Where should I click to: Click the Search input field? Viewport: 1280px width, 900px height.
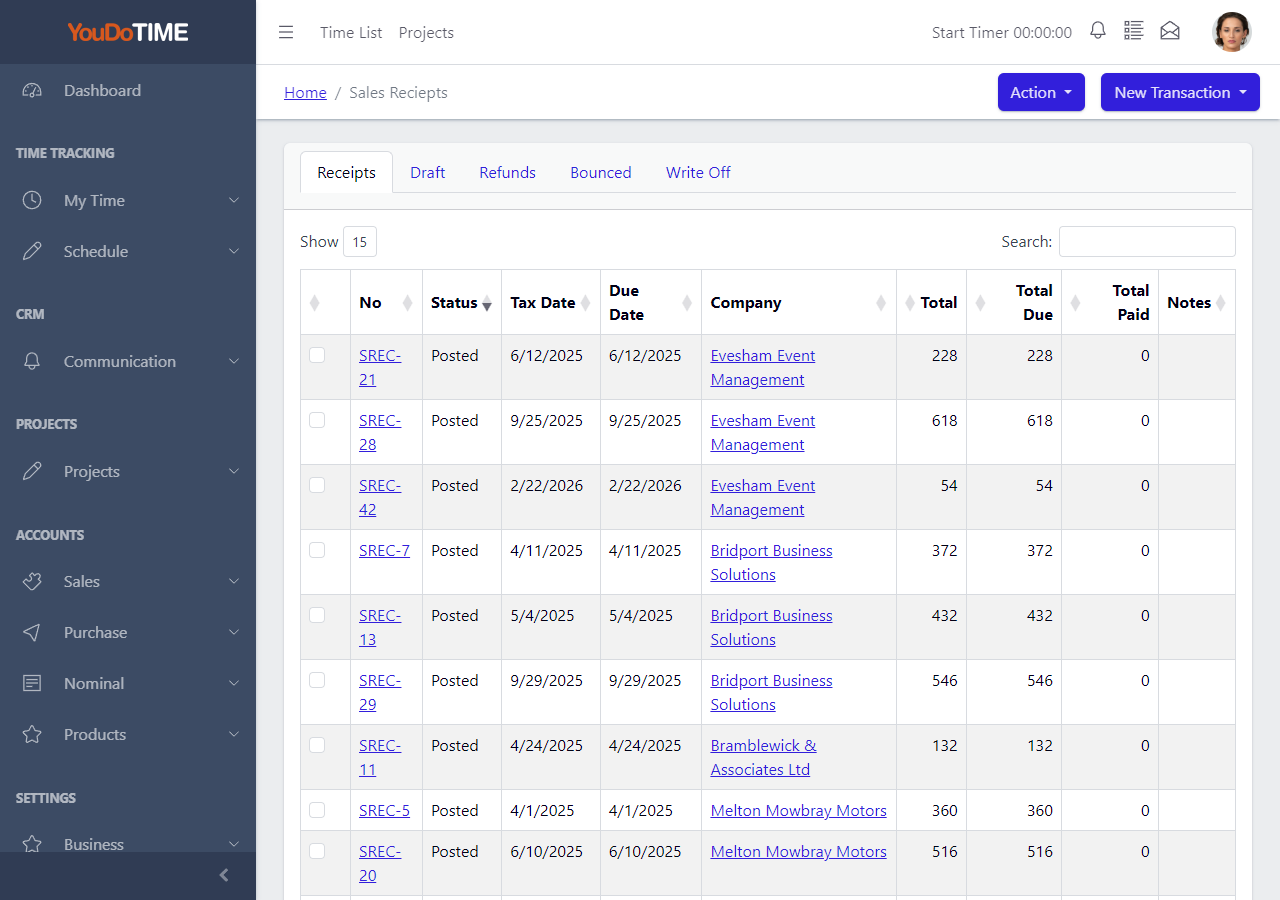click(1147, 241)
